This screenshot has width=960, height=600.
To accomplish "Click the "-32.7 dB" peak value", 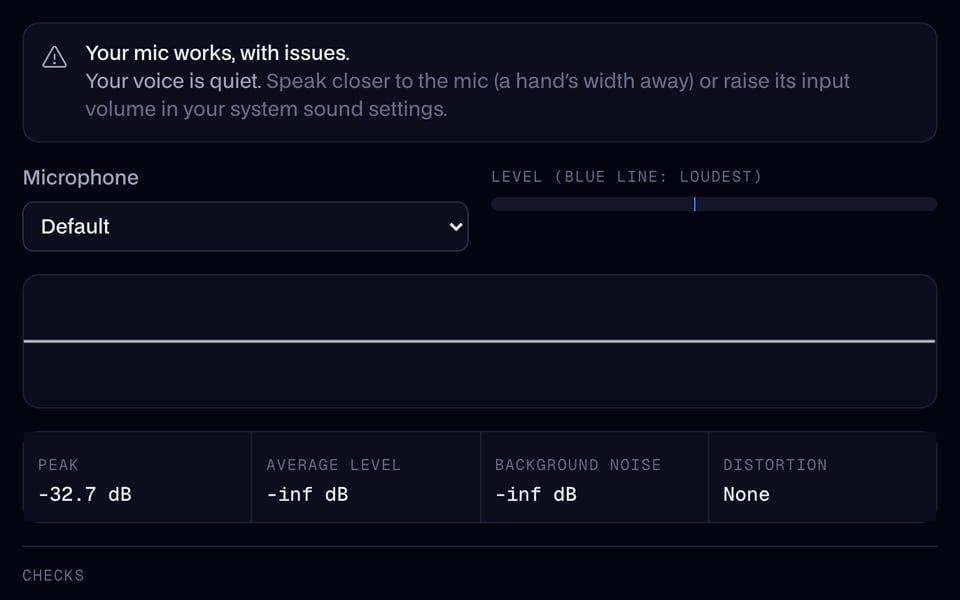I will tap(84, 494).
